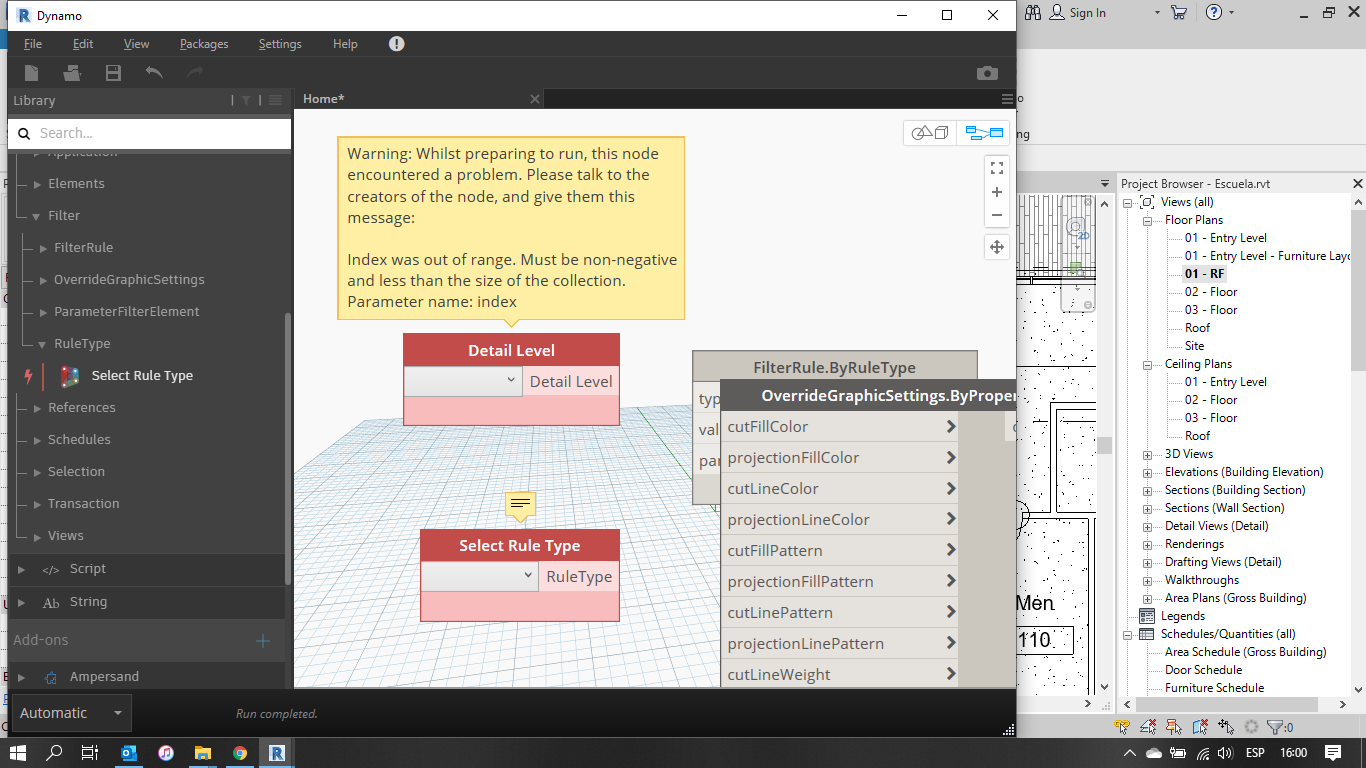Switch to background 3D geometry preview mode
The width and height of the screenshot is (1366, 768).
[931, 132]
